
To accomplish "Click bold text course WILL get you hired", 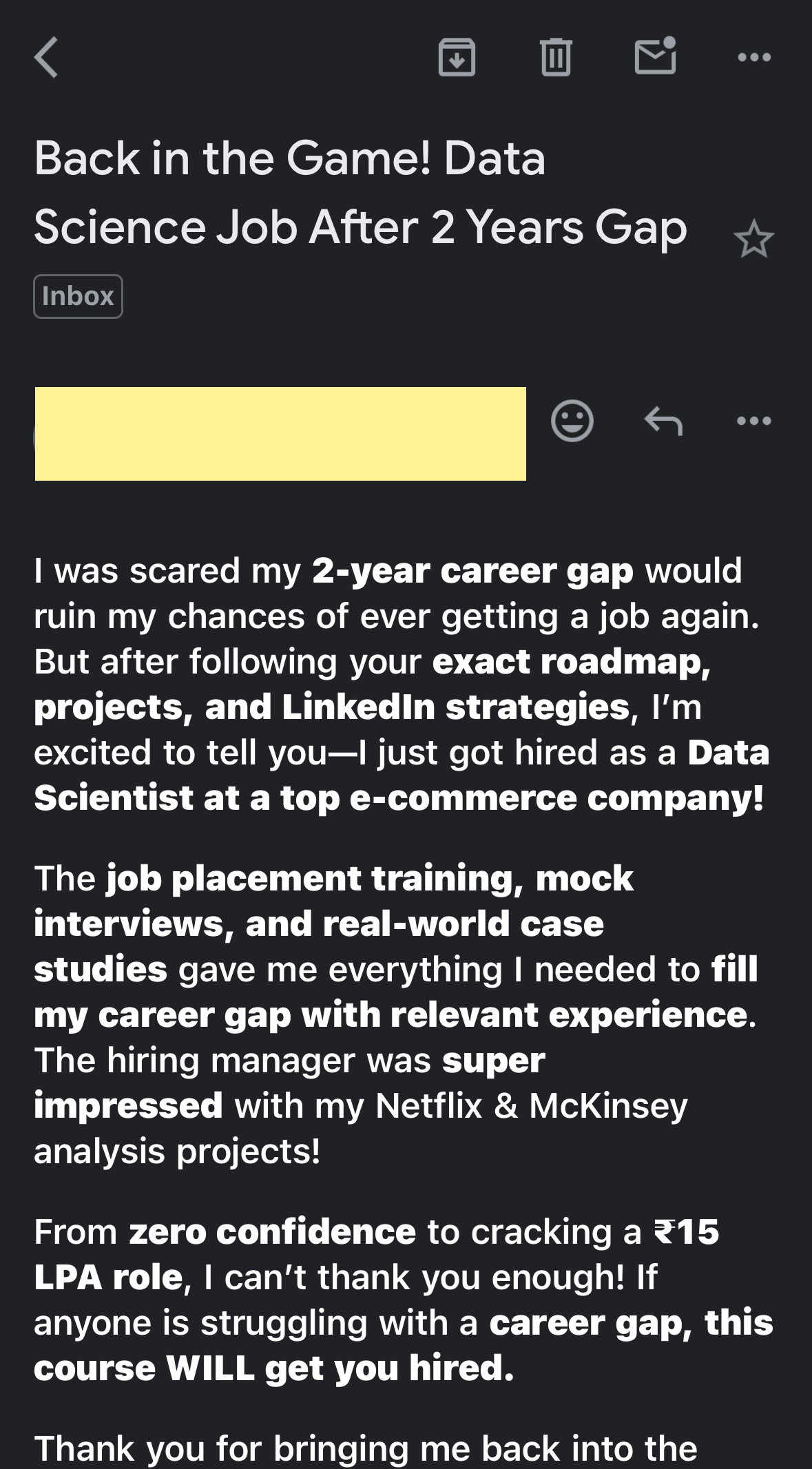I will point(273,1368).
